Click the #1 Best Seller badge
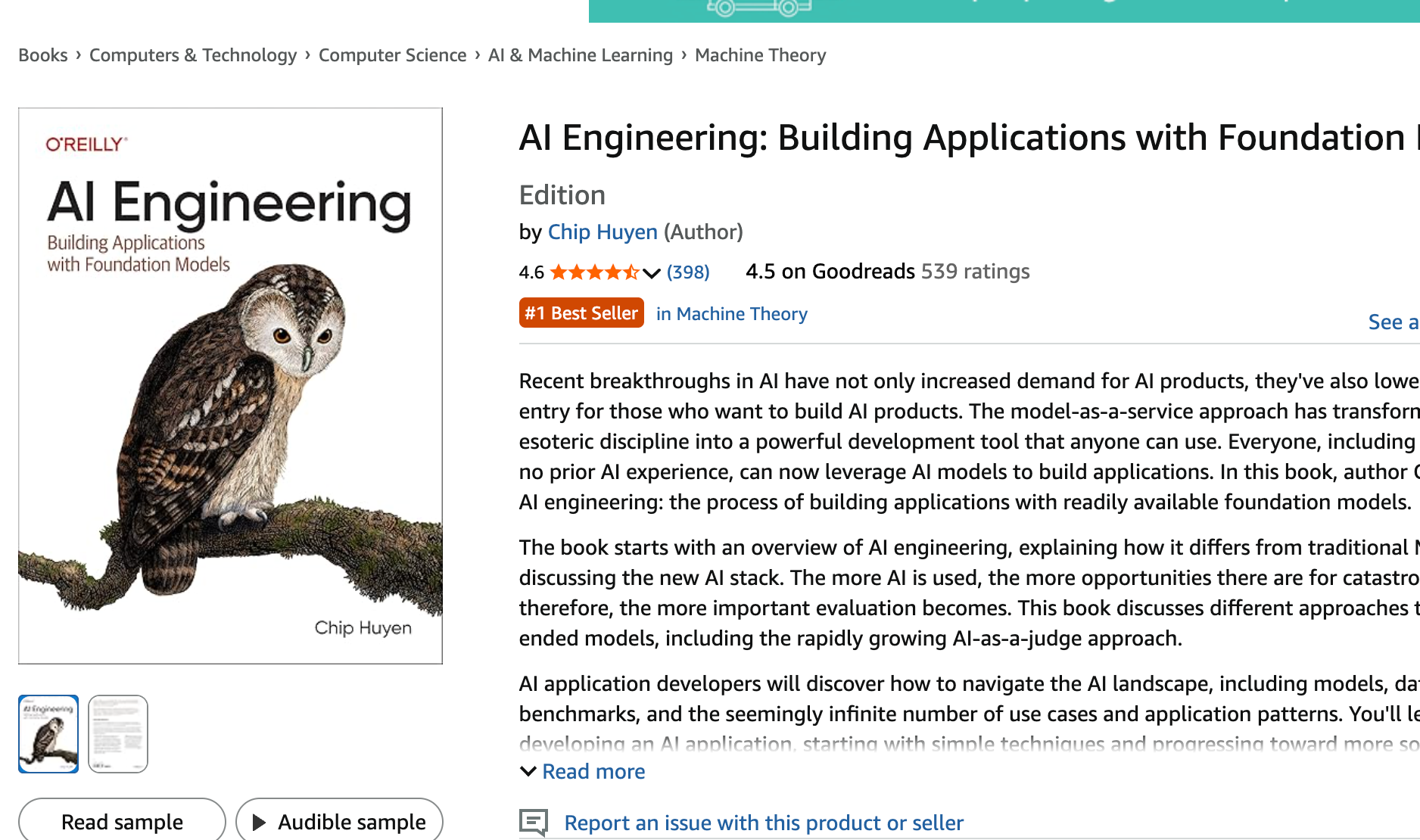Viewport: 1420px width, 840px height. (x=581, y=313)
